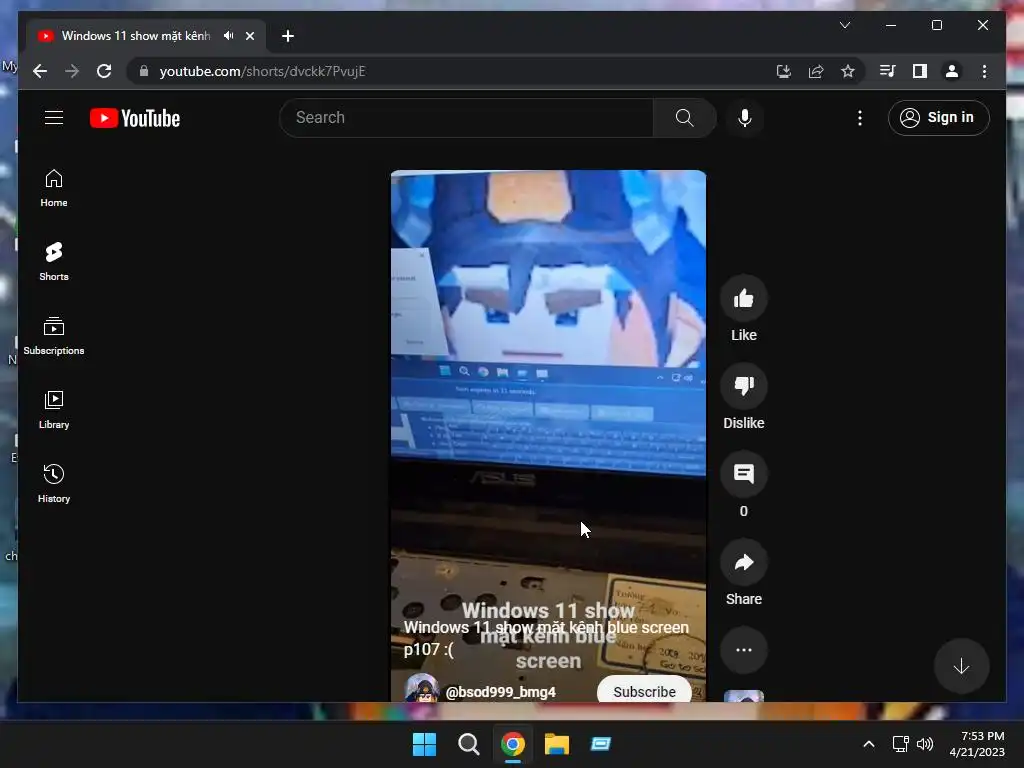Sign in to YouTube
The height and width of the screenshot is (768, 1024).
(938, 118)
